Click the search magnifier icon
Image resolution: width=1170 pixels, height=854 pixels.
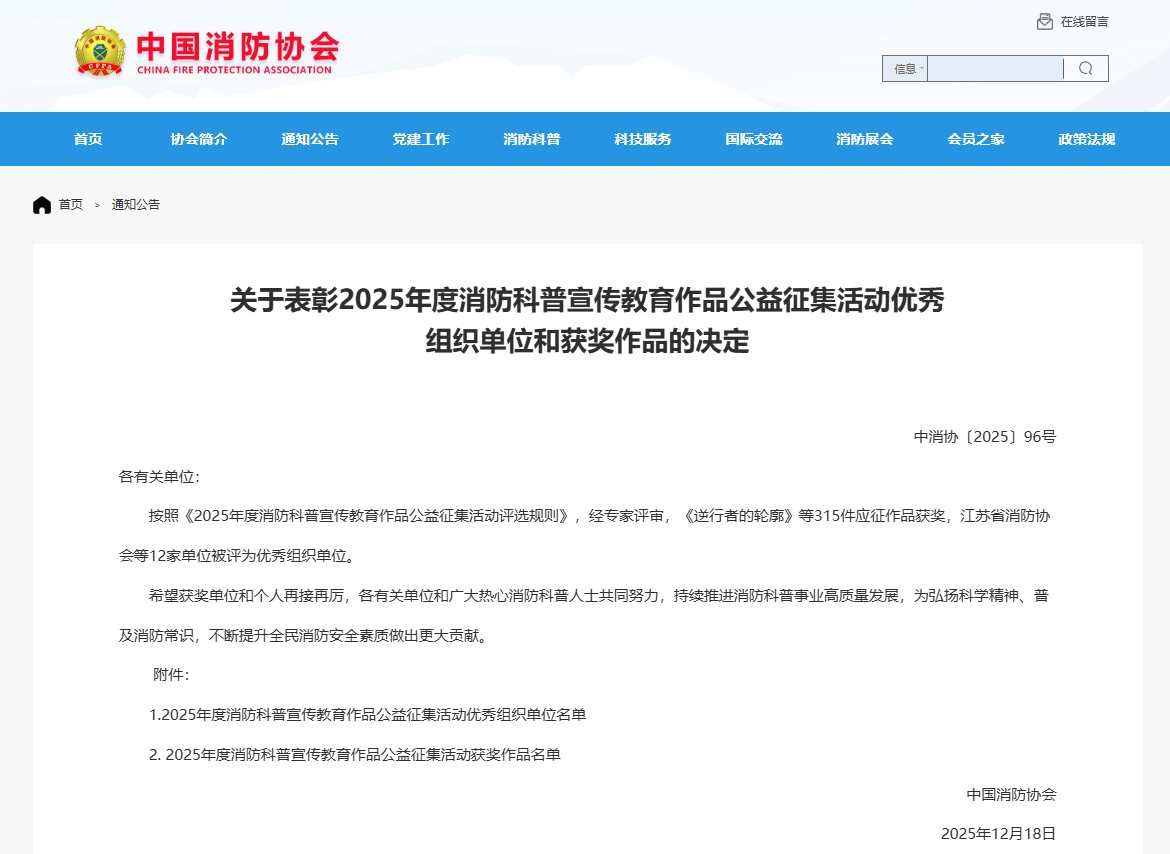1085,68
